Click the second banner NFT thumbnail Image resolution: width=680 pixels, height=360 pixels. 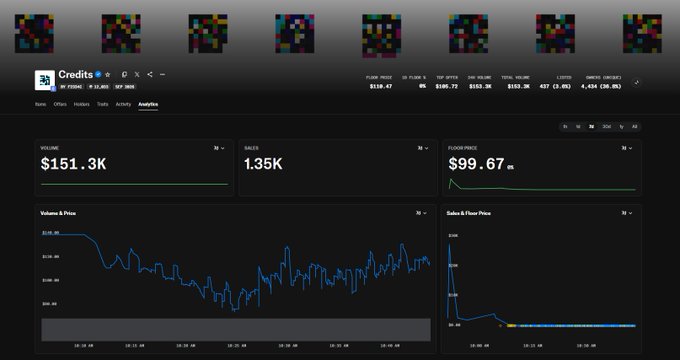point(121,34)
